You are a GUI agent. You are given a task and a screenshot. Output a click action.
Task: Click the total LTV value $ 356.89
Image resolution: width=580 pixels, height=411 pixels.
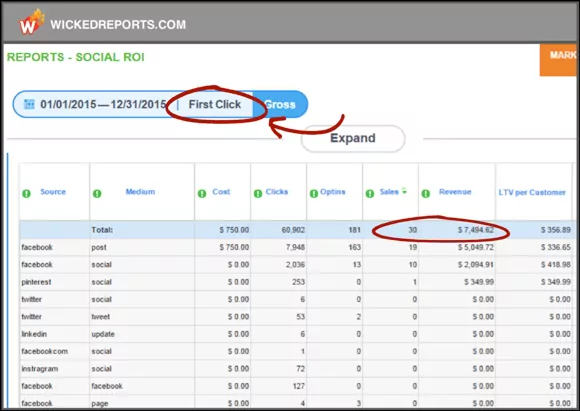[x=556, y=230]
